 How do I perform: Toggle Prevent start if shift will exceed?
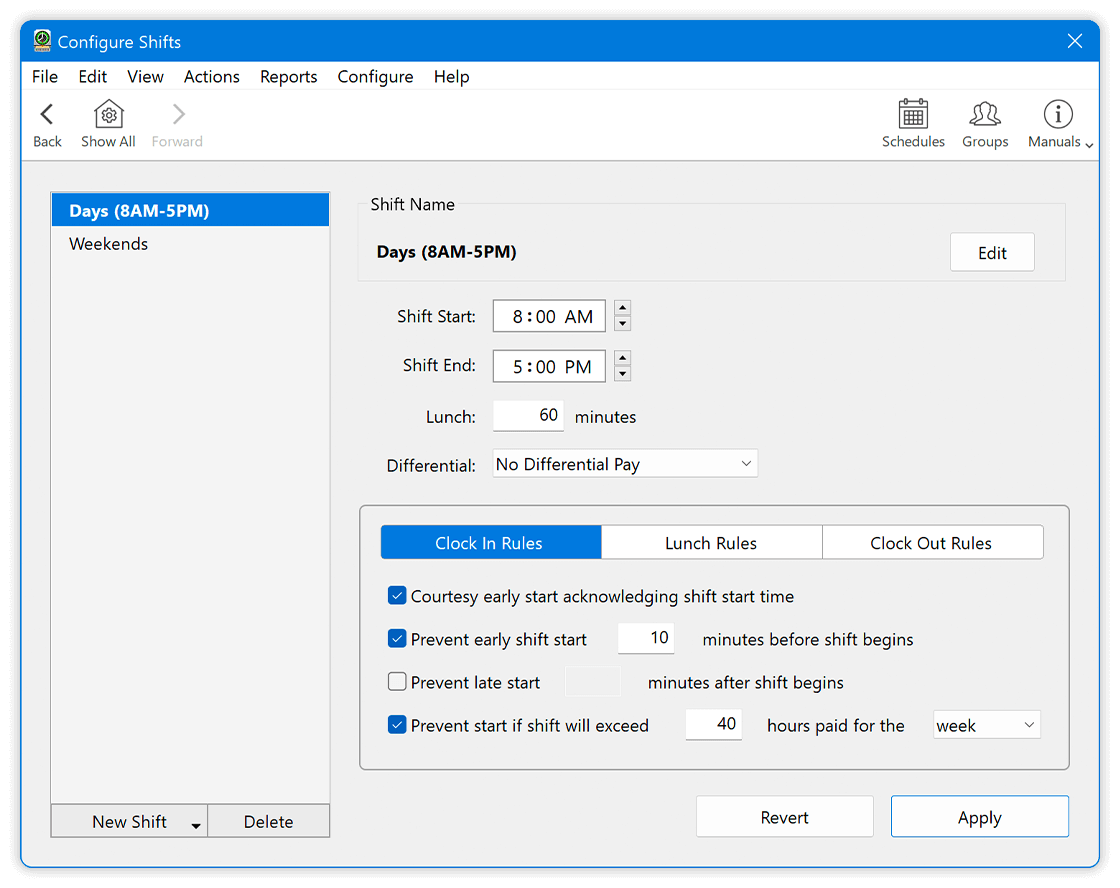(x=397, y=725)
